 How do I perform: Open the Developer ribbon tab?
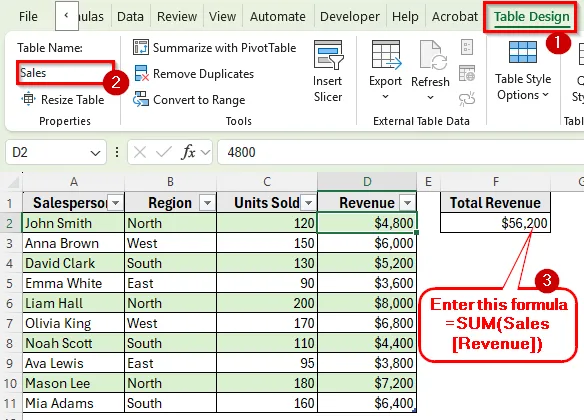pos(350,16)
